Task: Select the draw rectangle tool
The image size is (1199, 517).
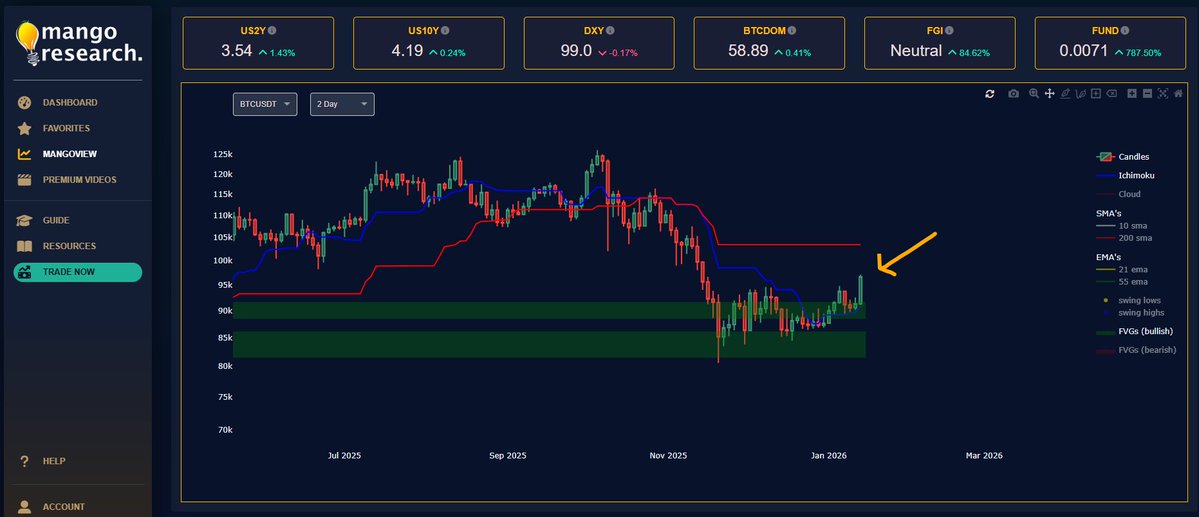Action: pyautogui.click(x=1096, y=93)
